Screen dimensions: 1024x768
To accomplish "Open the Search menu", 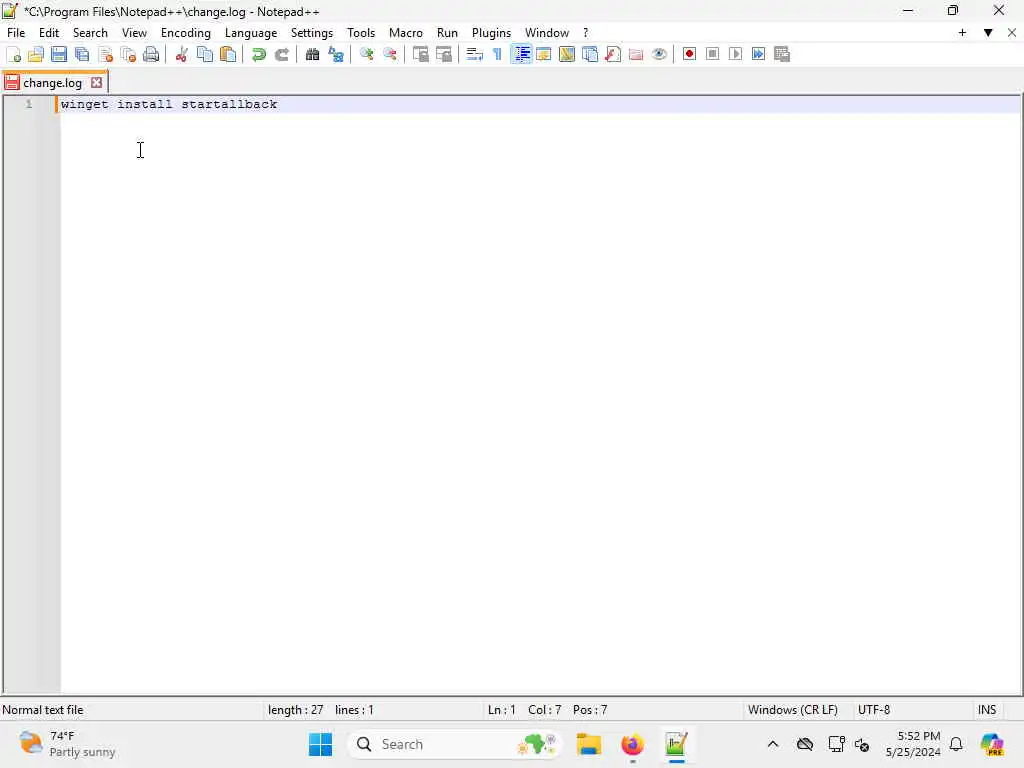I will (90, 33).
